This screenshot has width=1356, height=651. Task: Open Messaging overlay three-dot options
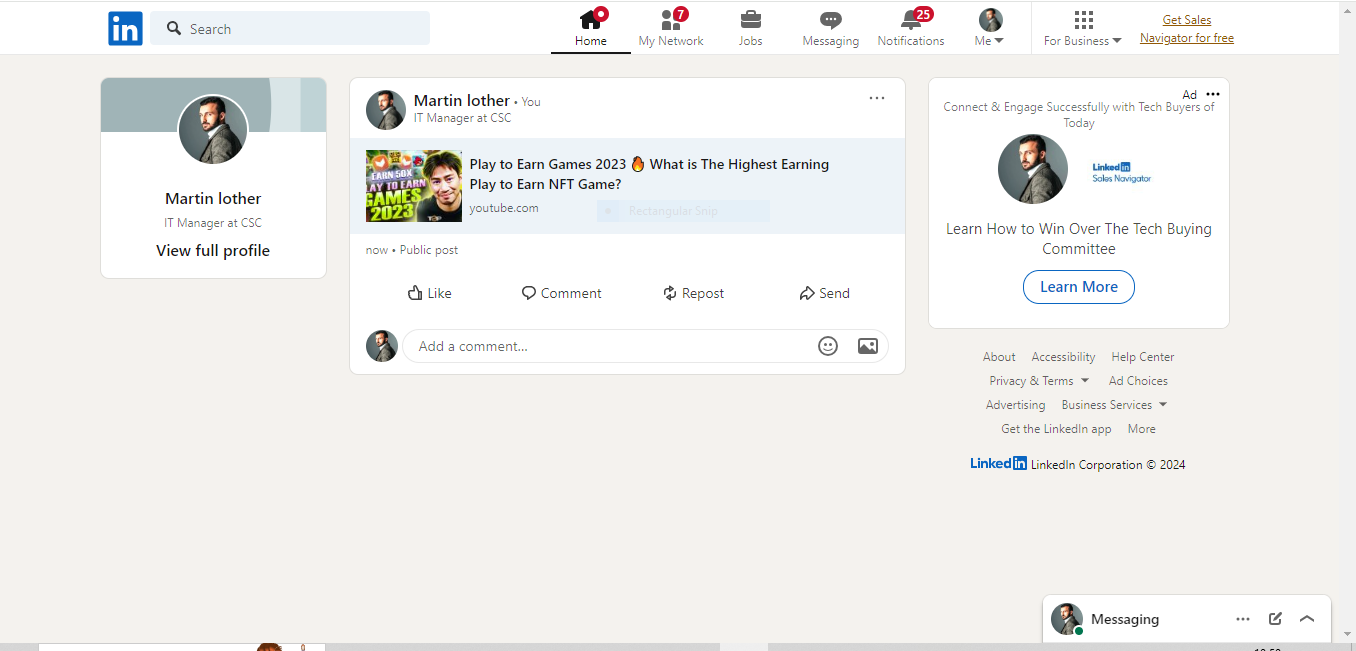1243,619
